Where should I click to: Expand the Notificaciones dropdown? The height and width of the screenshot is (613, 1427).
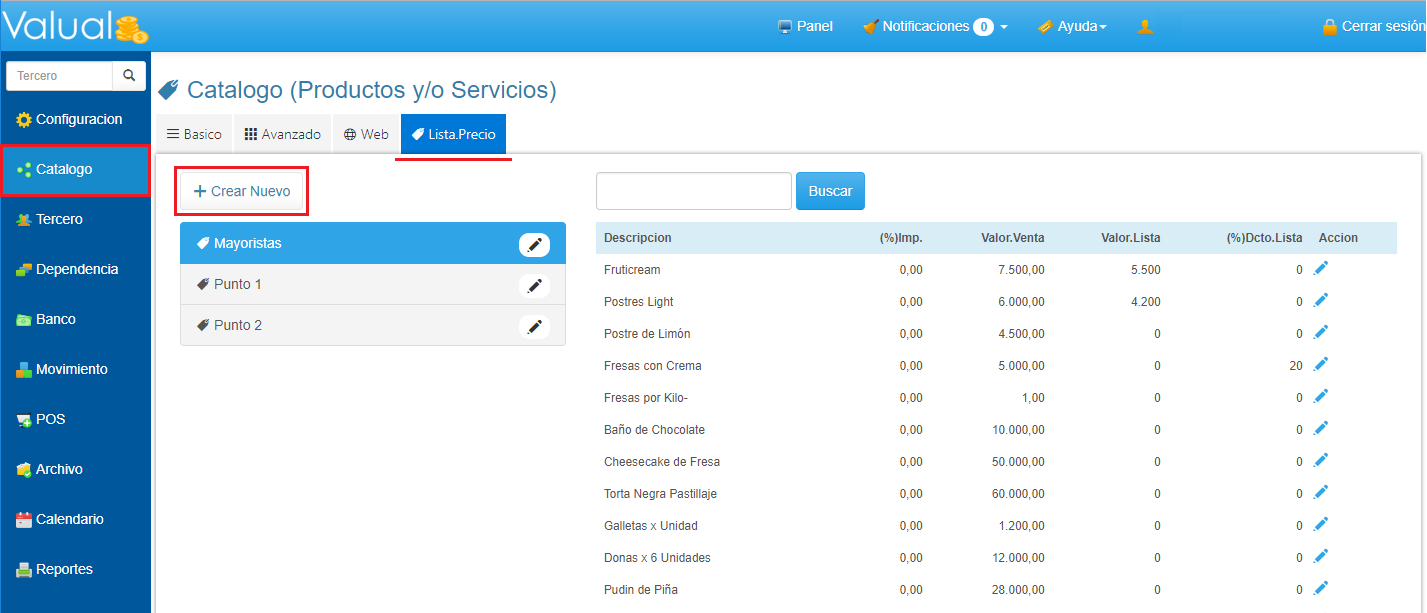click(x=934, y=27)
